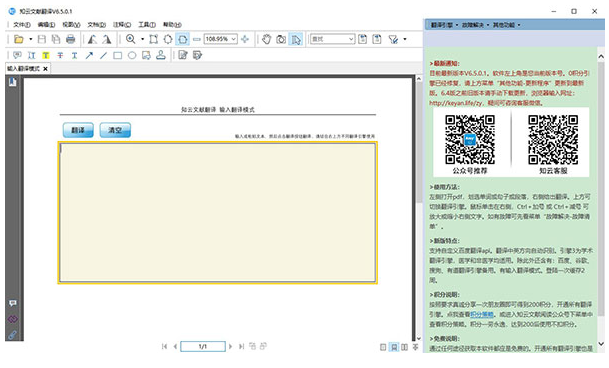609x368 pixels.
Task: Open the 编辑 menu
Action: click(x=46, y=25)
